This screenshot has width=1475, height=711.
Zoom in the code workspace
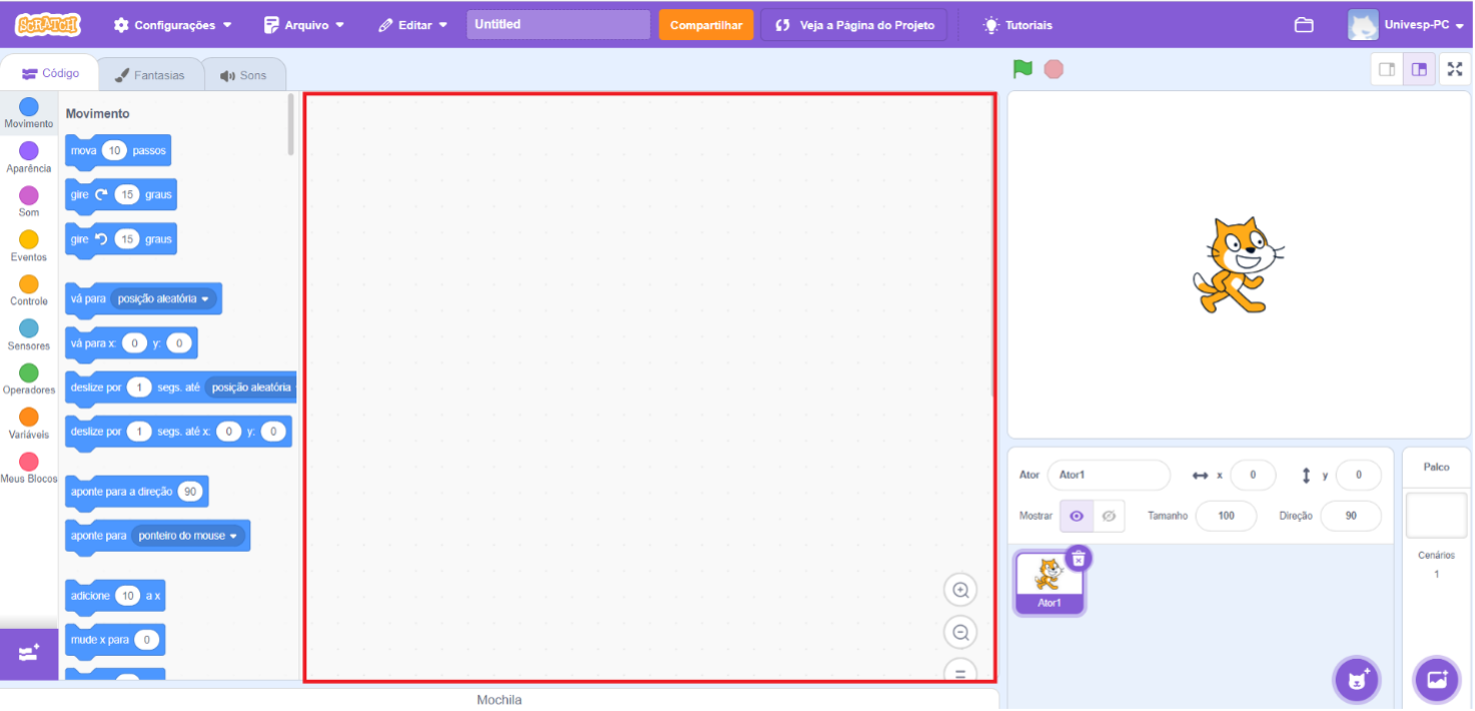(961, 591)
